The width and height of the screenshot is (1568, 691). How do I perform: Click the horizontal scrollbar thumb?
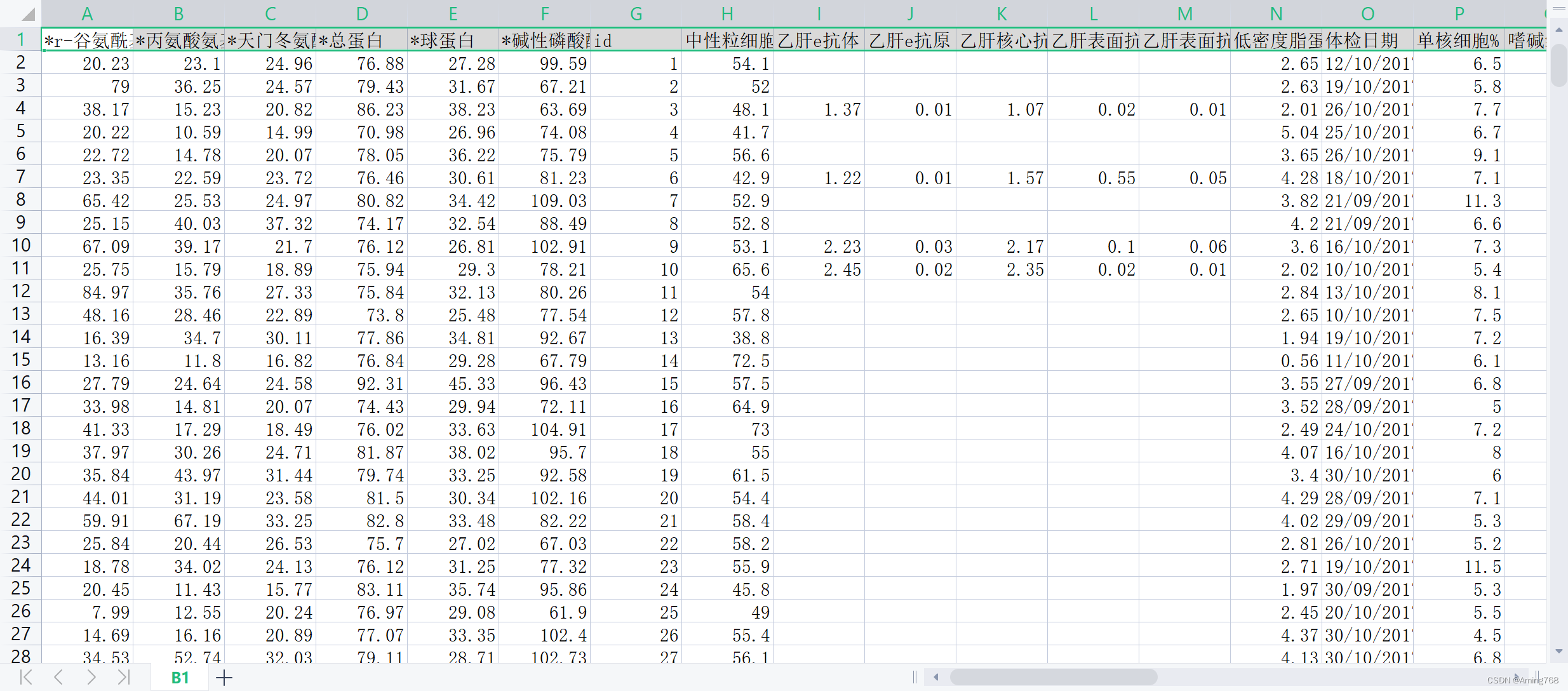pyautogui.click(x=1052, y=677)
